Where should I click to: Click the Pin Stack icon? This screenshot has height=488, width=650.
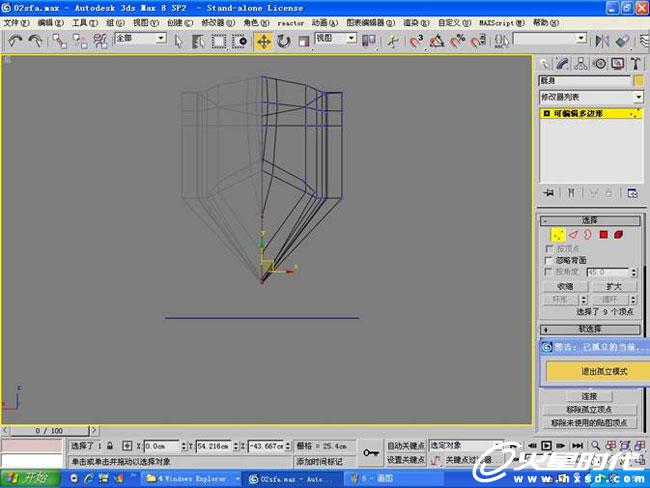tap(549, 193)
